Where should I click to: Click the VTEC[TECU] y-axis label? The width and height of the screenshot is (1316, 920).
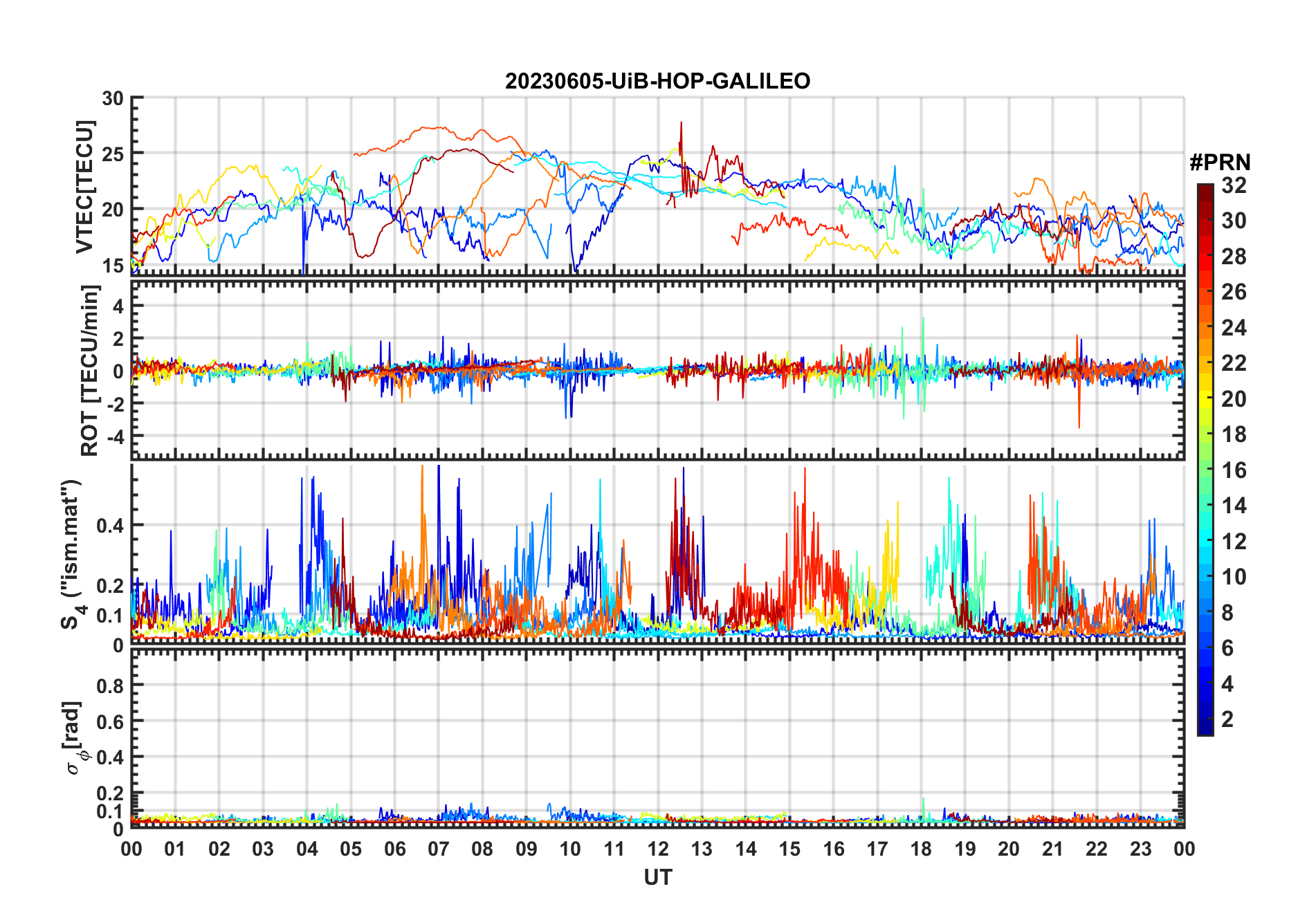click(x=84, y=187)
